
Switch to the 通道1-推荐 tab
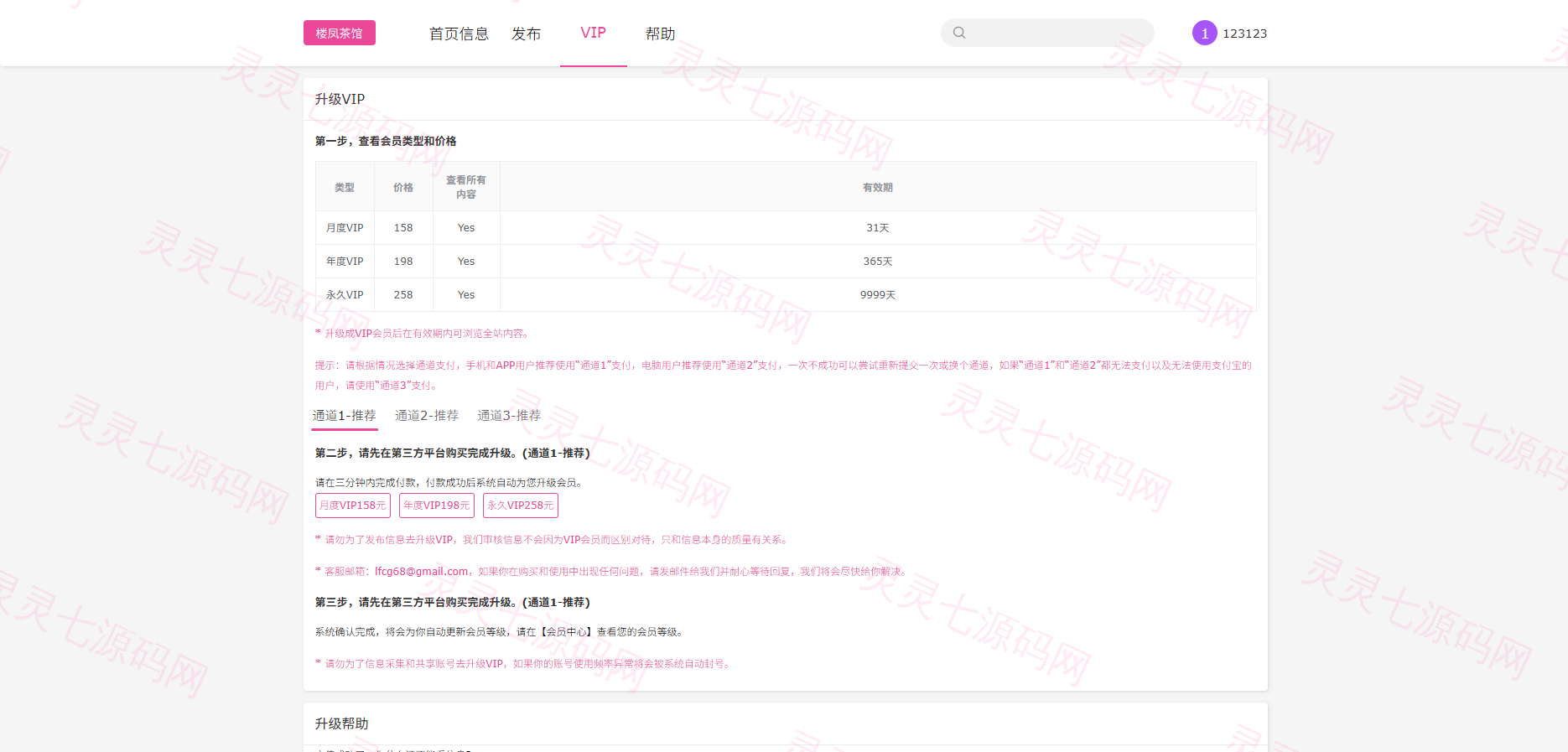pos(345,416)
